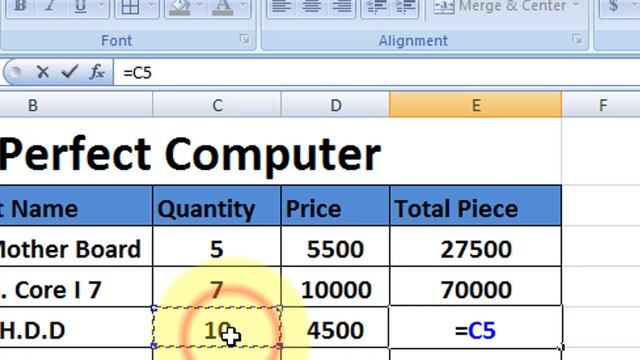
Task: Select highlighted column E header
Action: pyautogui.click(x=476, y=105)
